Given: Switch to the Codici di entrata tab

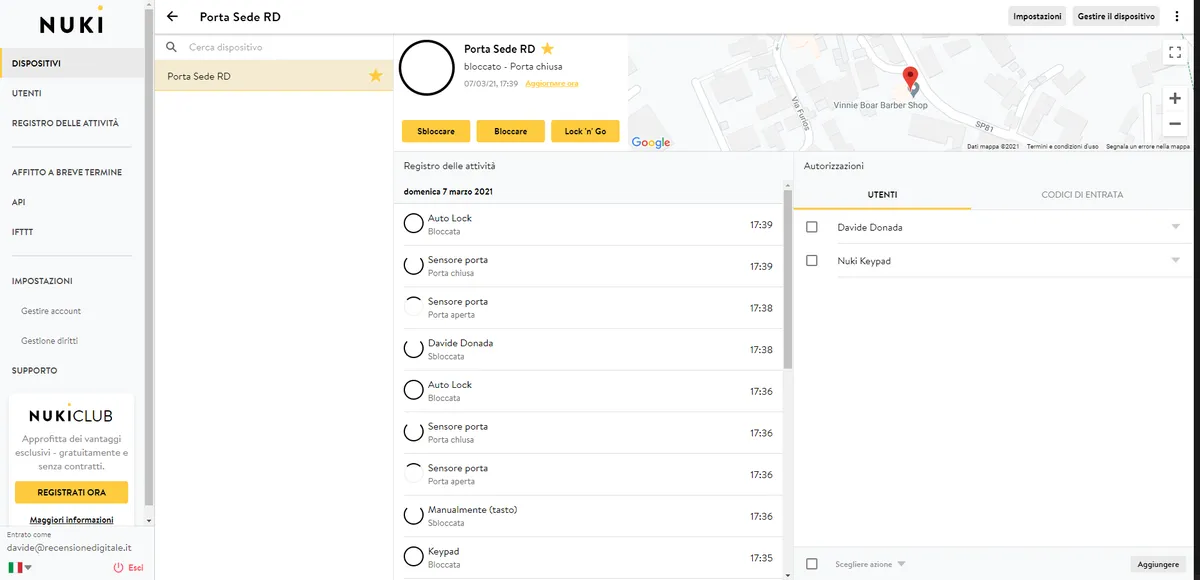Looking at the screenshot, I should point(1082,195).
